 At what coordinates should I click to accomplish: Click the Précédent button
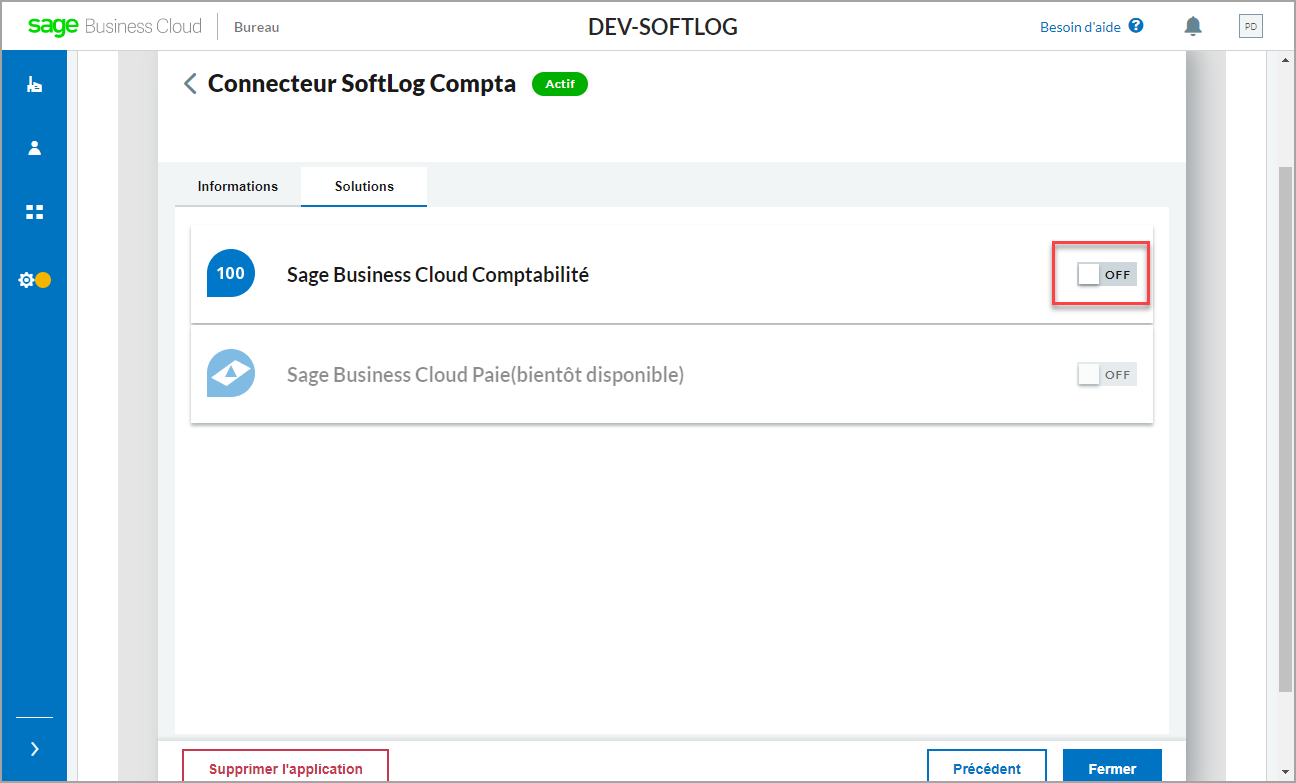pyautogui.click(x=987, y=767)
